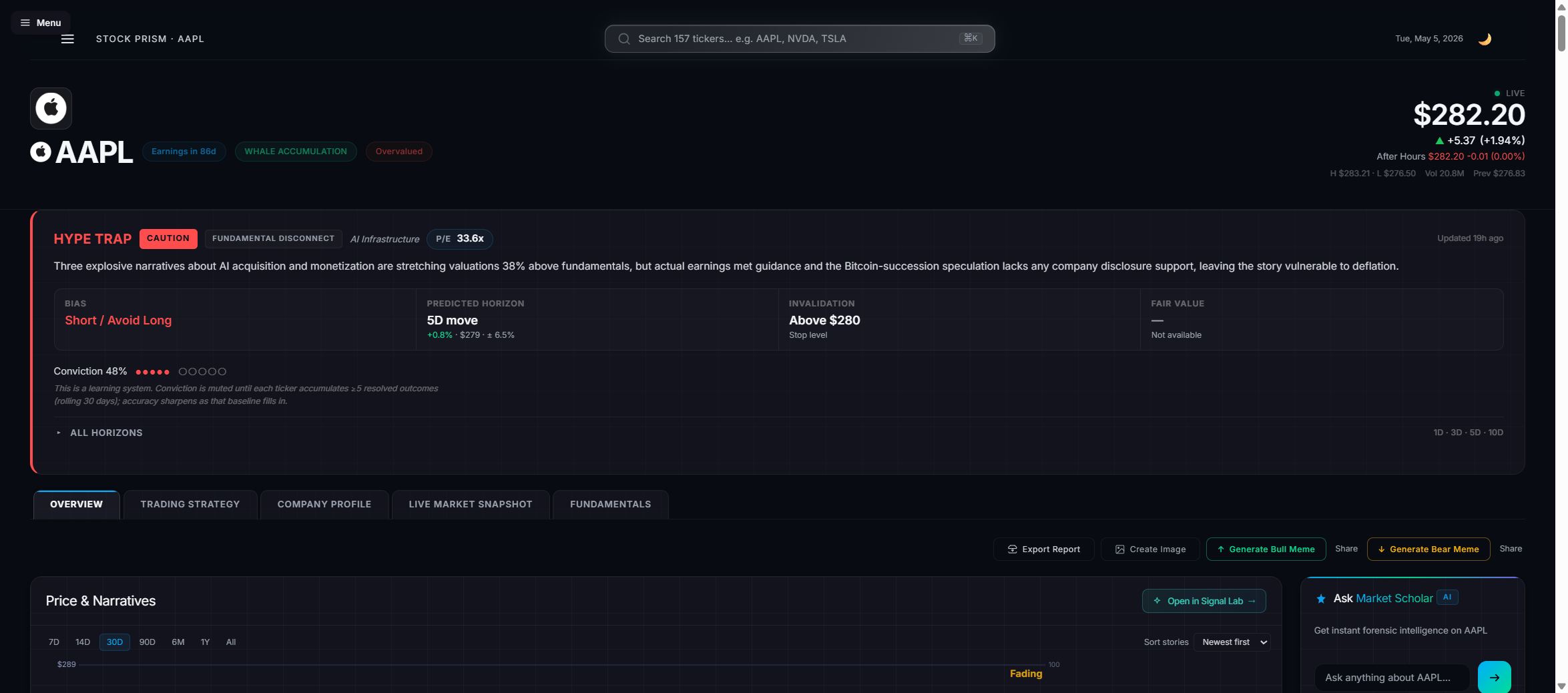Click the Menu button
This screenshot has width=1568, height=693.
pos(41,23)
